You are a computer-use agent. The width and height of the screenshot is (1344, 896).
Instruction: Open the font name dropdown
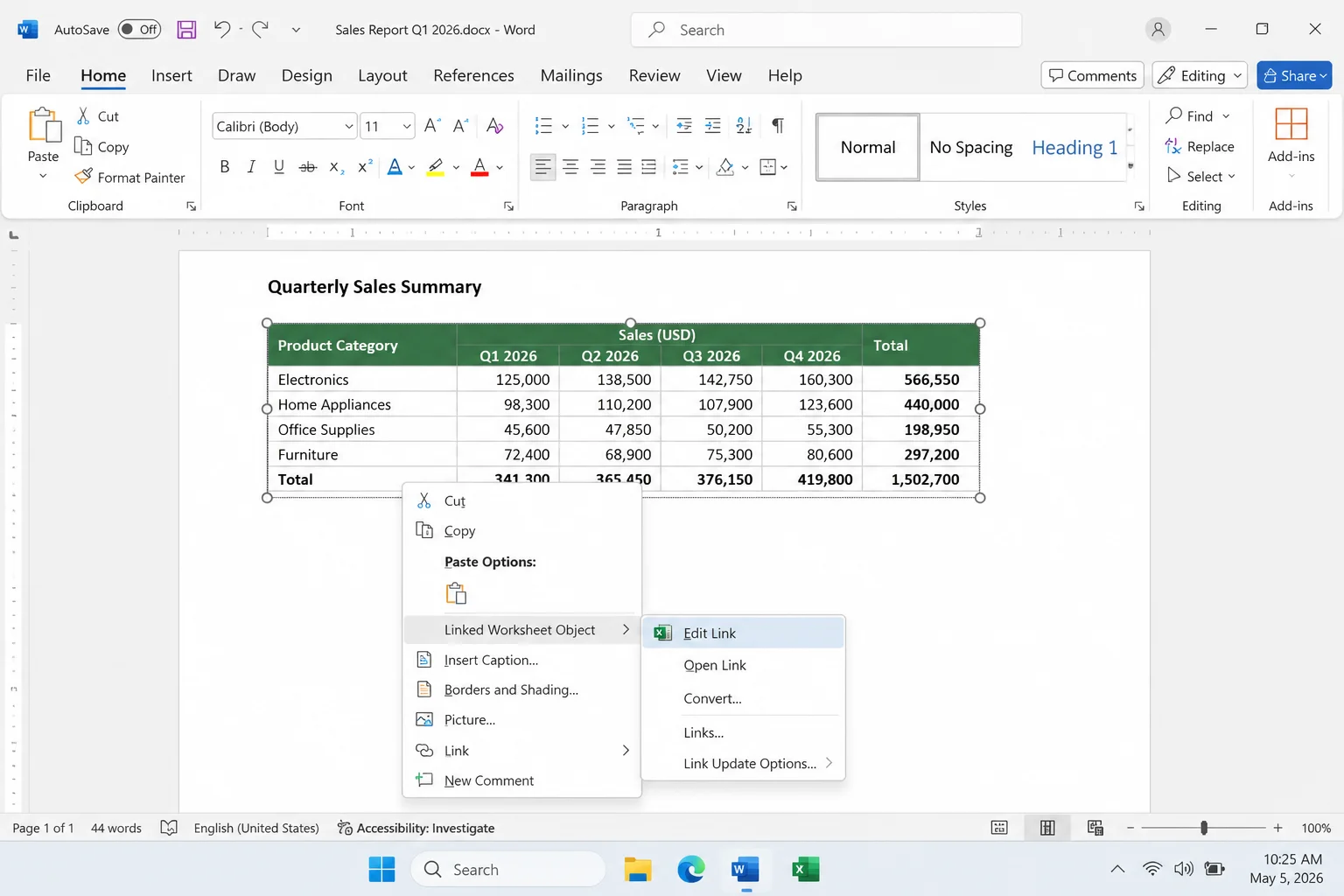[x=349, y=126]
